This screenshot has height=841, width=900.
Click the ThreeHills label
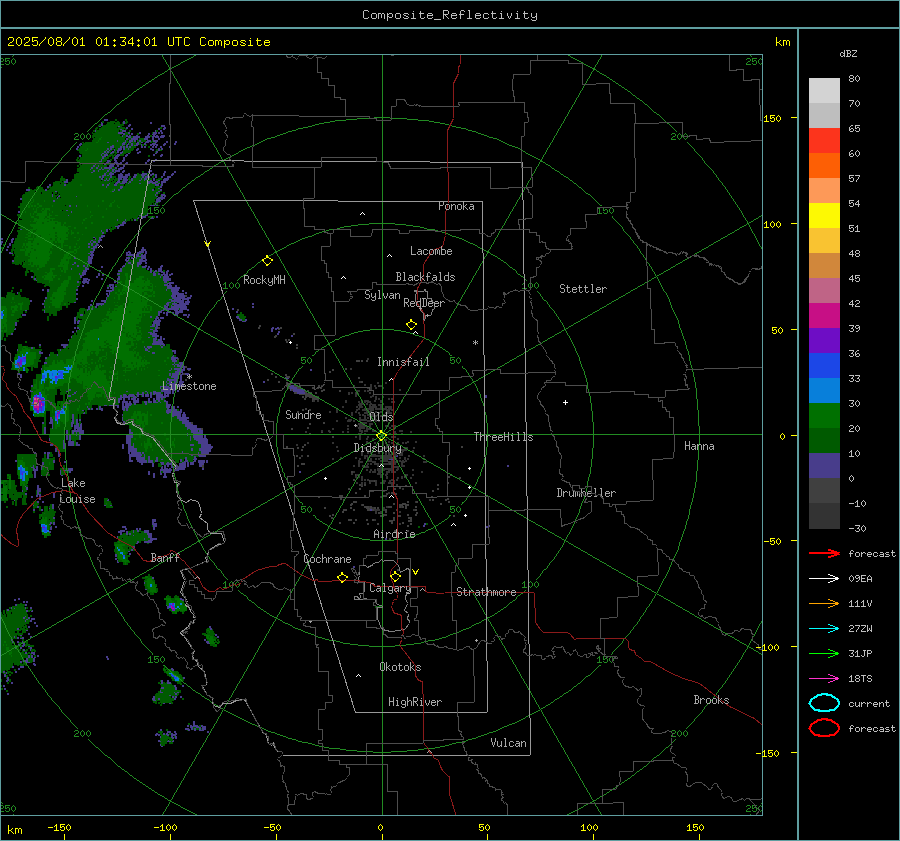point(503,437)
